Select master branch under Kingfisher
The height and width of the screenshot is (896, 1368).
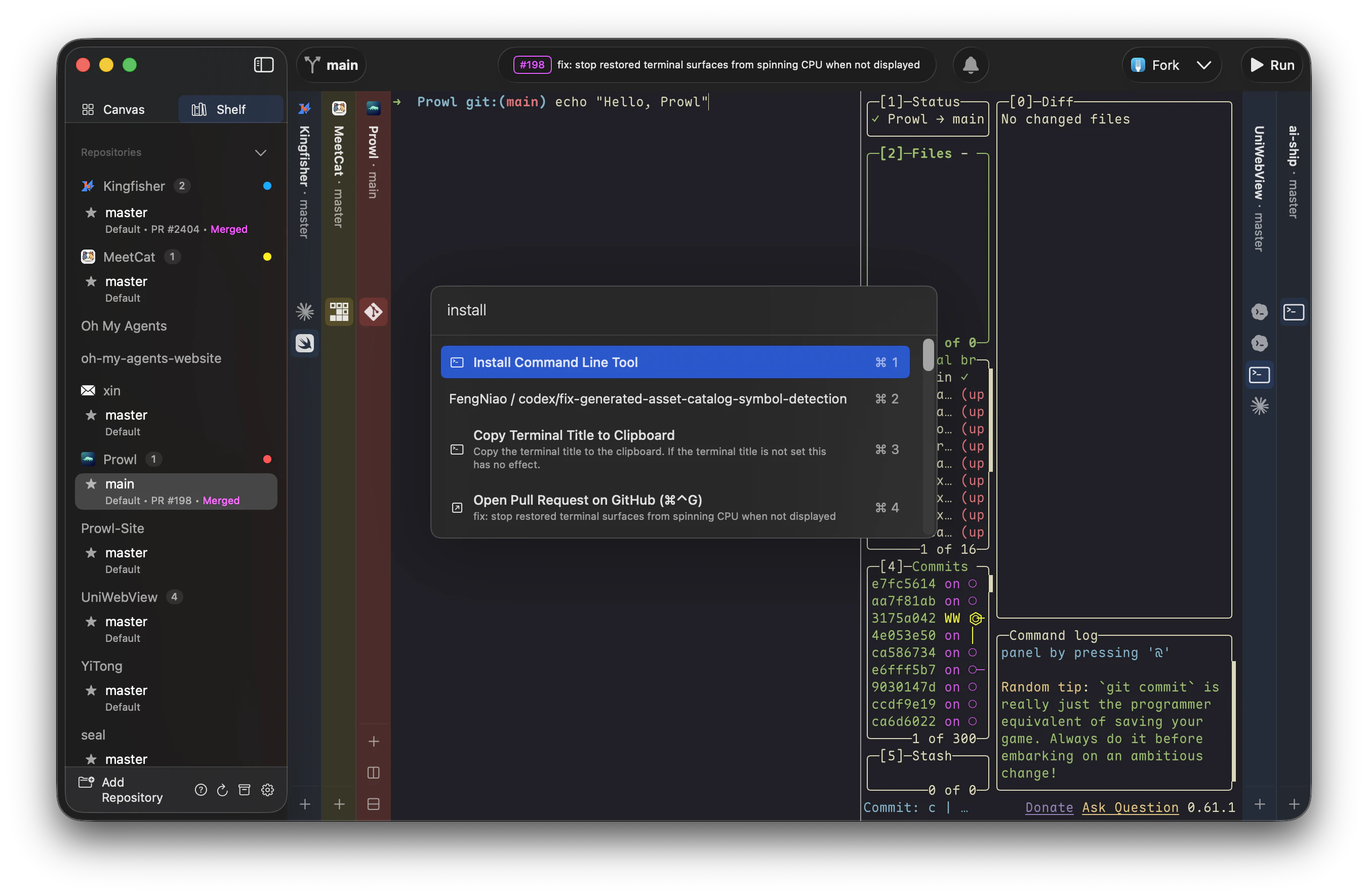pyautogui.click(x=175, y=220)
